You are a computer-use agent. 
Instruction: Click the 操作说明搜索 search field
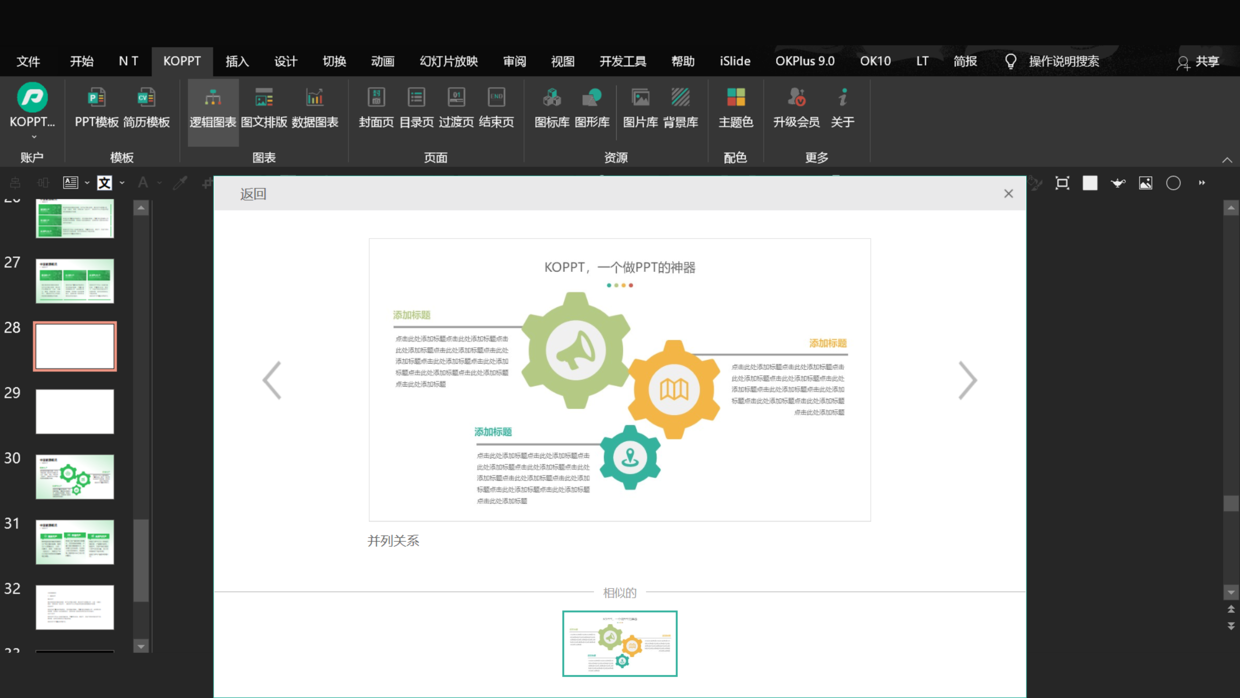pos(1063,61)
